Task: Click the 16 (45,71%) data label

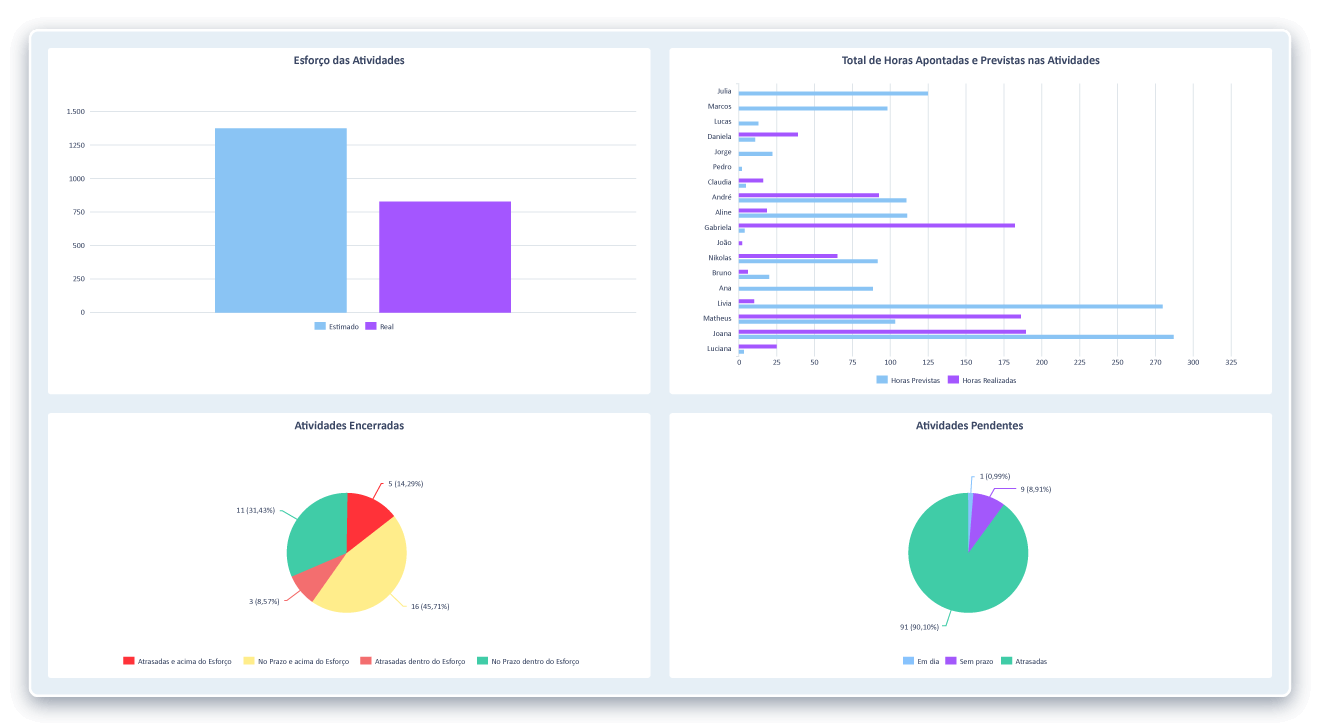Action: pos(430,606)
